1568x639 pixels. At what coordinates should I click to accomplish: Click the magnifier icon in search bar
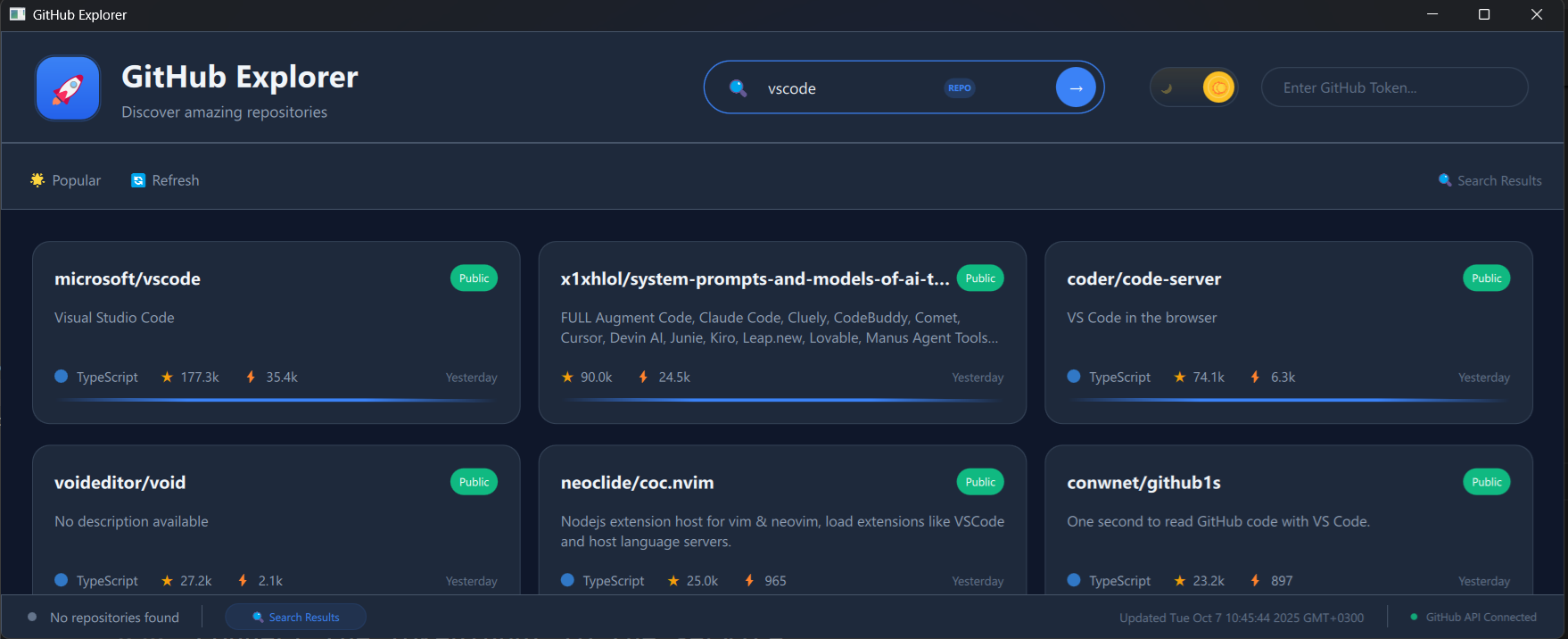(738, 87)
